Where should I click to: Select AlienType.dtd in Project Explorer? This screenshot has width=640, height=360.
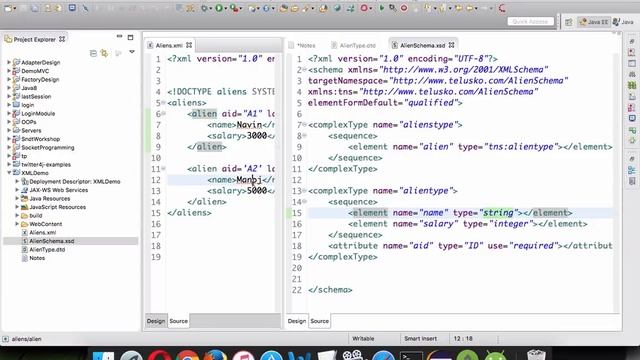click(x=47, y=249)
